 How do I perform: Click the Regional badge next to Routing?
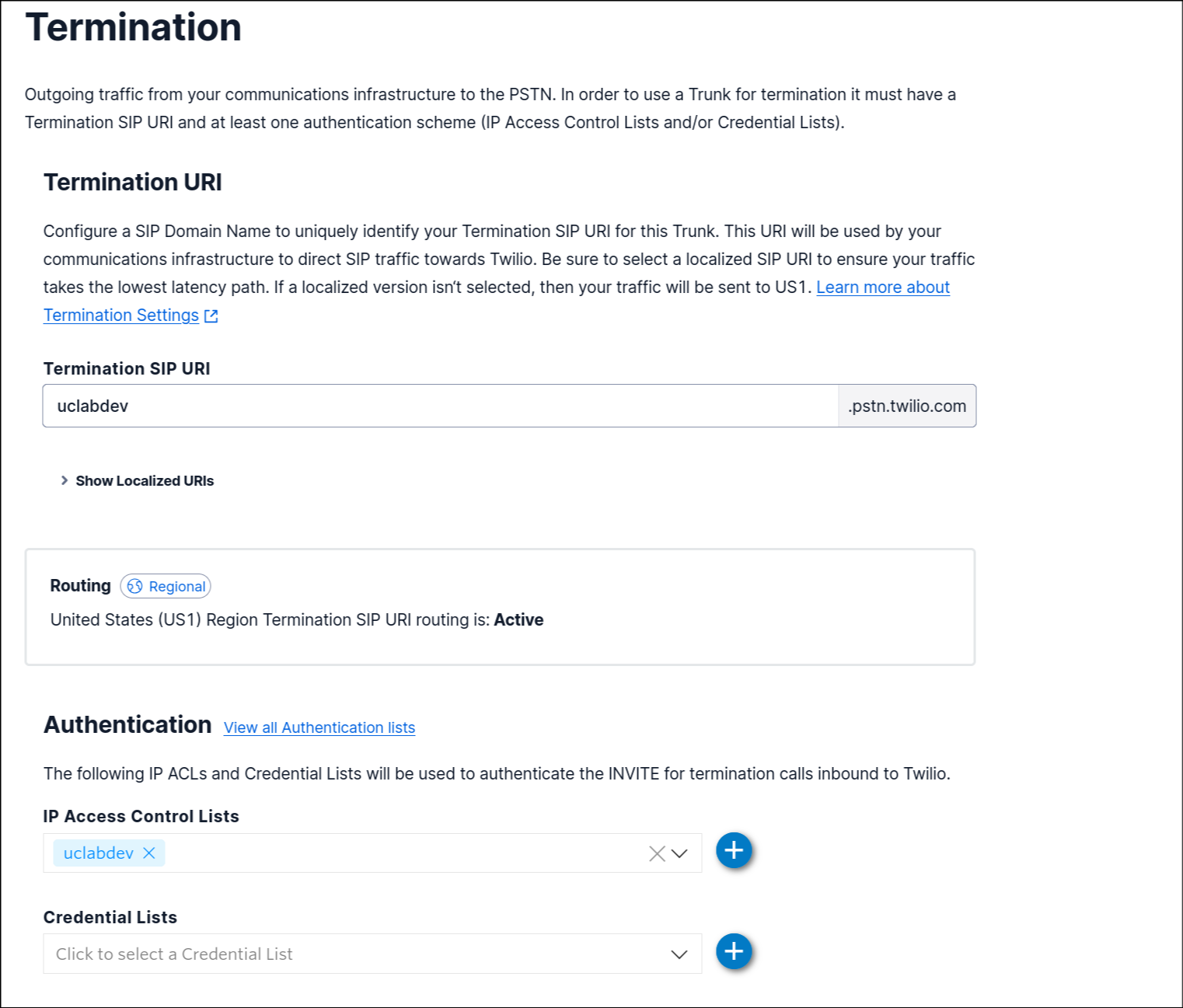click(165, 586)
